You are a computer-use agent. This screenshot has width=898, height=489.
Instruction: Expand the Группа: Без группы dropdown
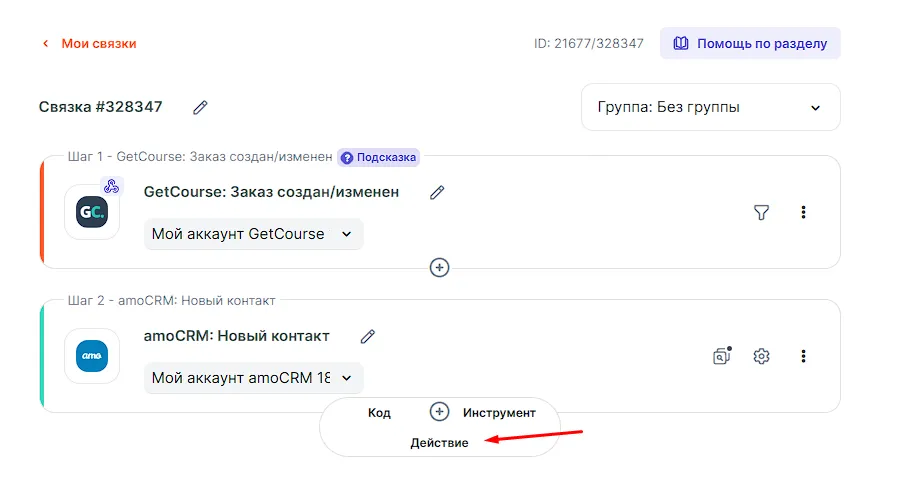(x=710, y=107)
